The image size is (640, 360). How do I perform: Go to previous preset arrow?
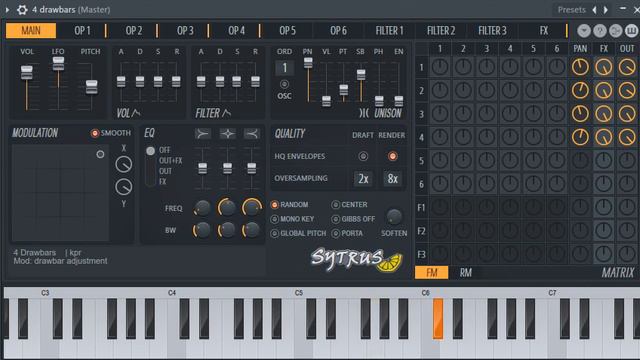pos(594,9)
